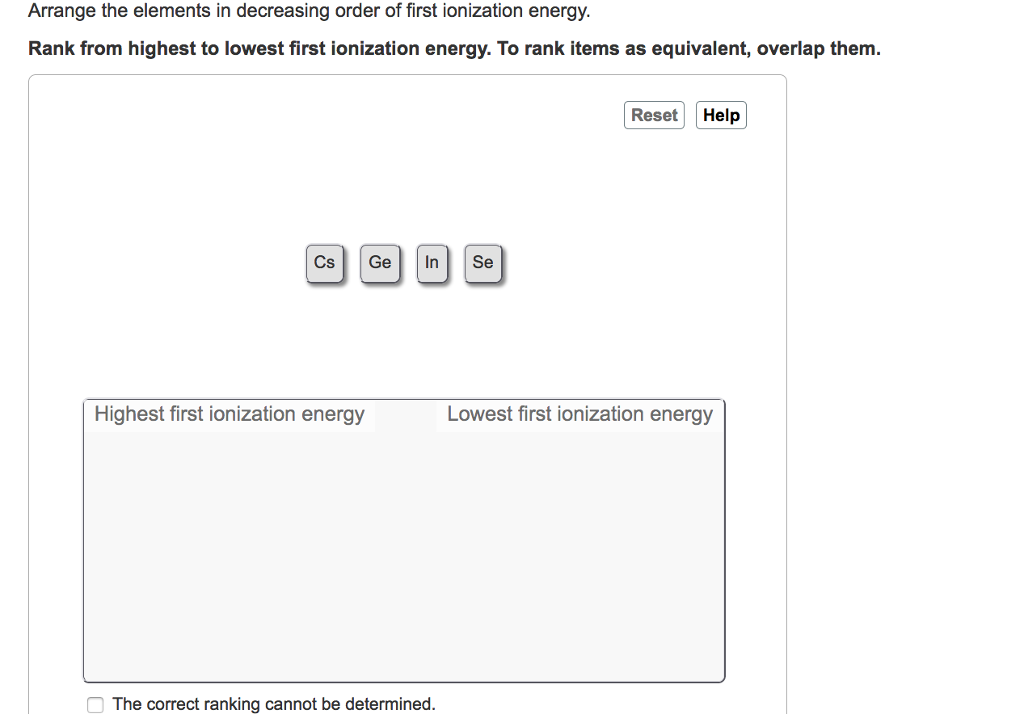Click the cesium tile among the element choices
Viewport: 1024px width, 714px height.
point(324,262)
